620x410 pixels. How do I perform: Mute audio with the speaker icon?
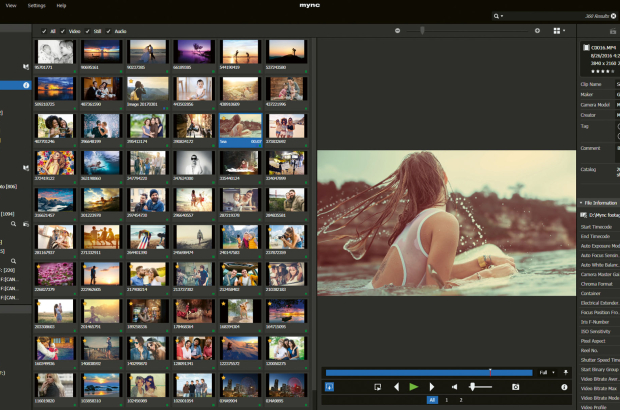455,387
